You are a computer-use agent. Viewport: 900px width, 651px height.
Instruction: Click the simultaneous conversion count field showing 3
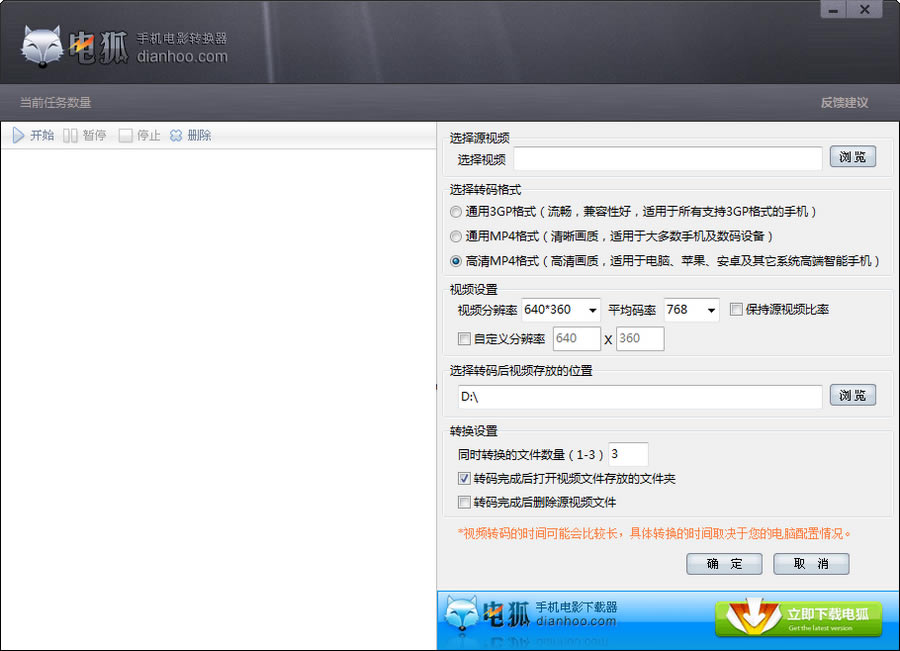click(x=628, y=453)
